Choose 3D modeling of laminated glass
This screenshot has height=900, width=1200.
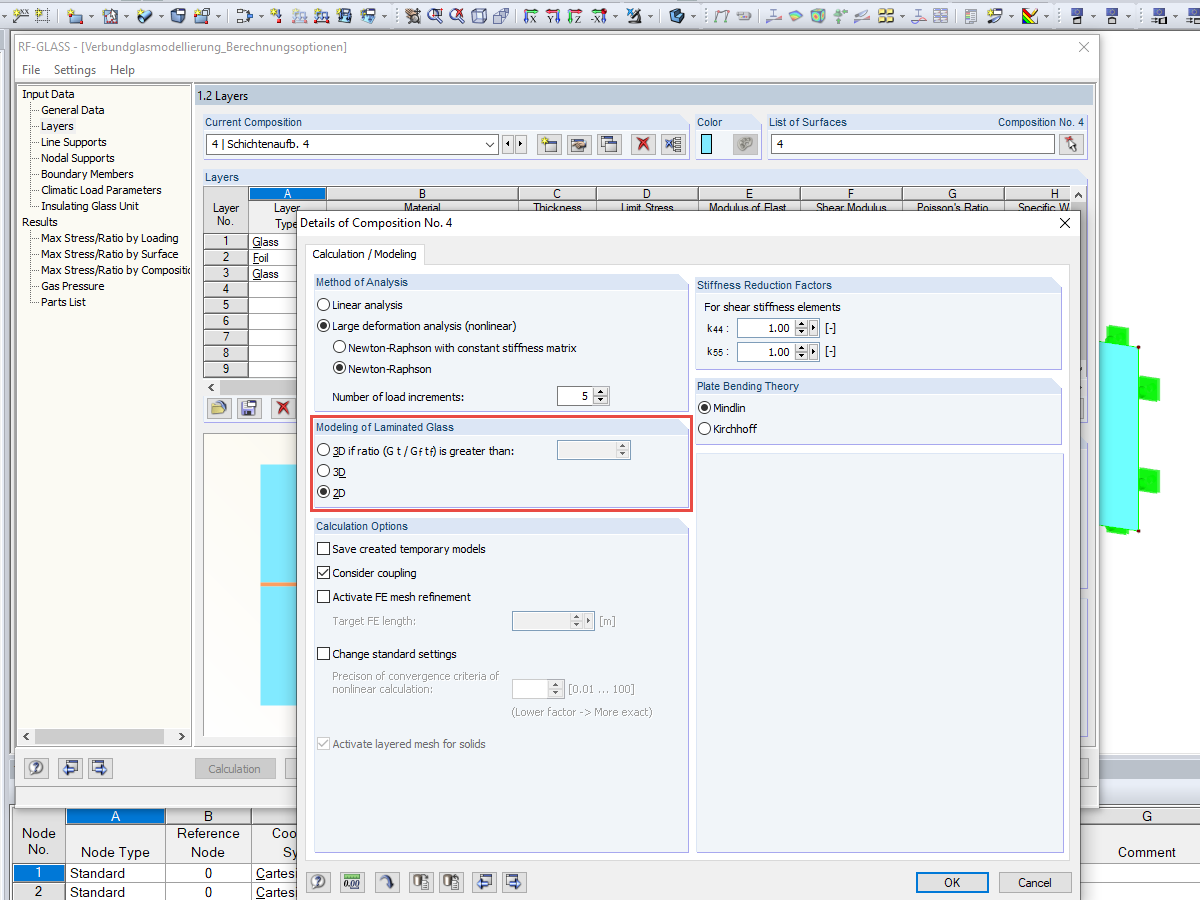(x=323, y=471)
